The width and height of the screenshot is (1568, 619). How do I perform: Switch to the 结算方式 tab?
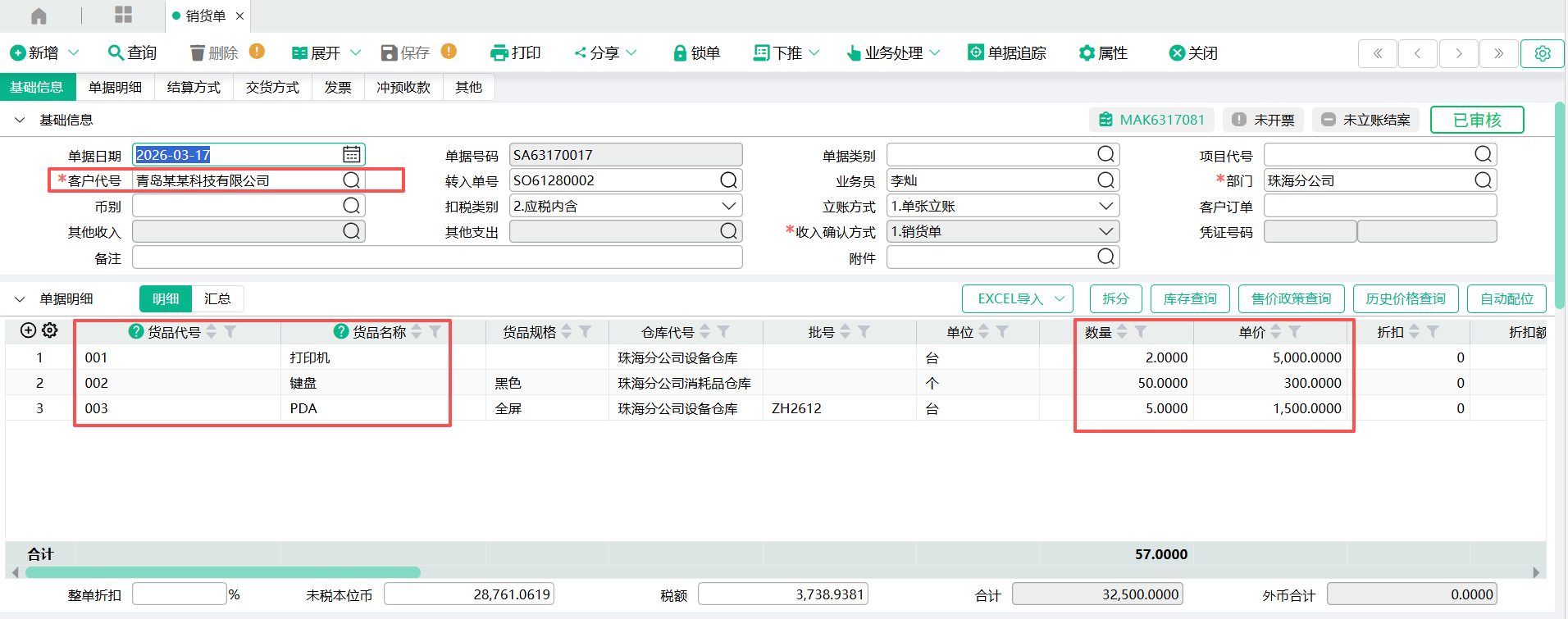(194, 87)
